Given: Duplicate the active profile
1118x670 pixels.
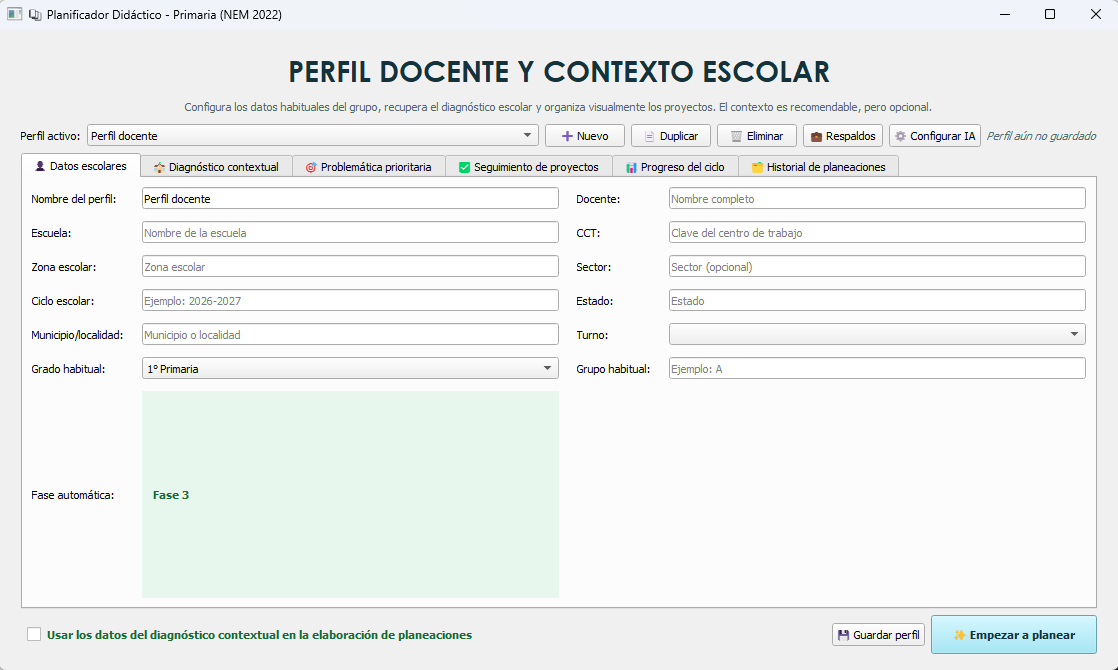Looking at the screenshot, I should pos(671,135).
